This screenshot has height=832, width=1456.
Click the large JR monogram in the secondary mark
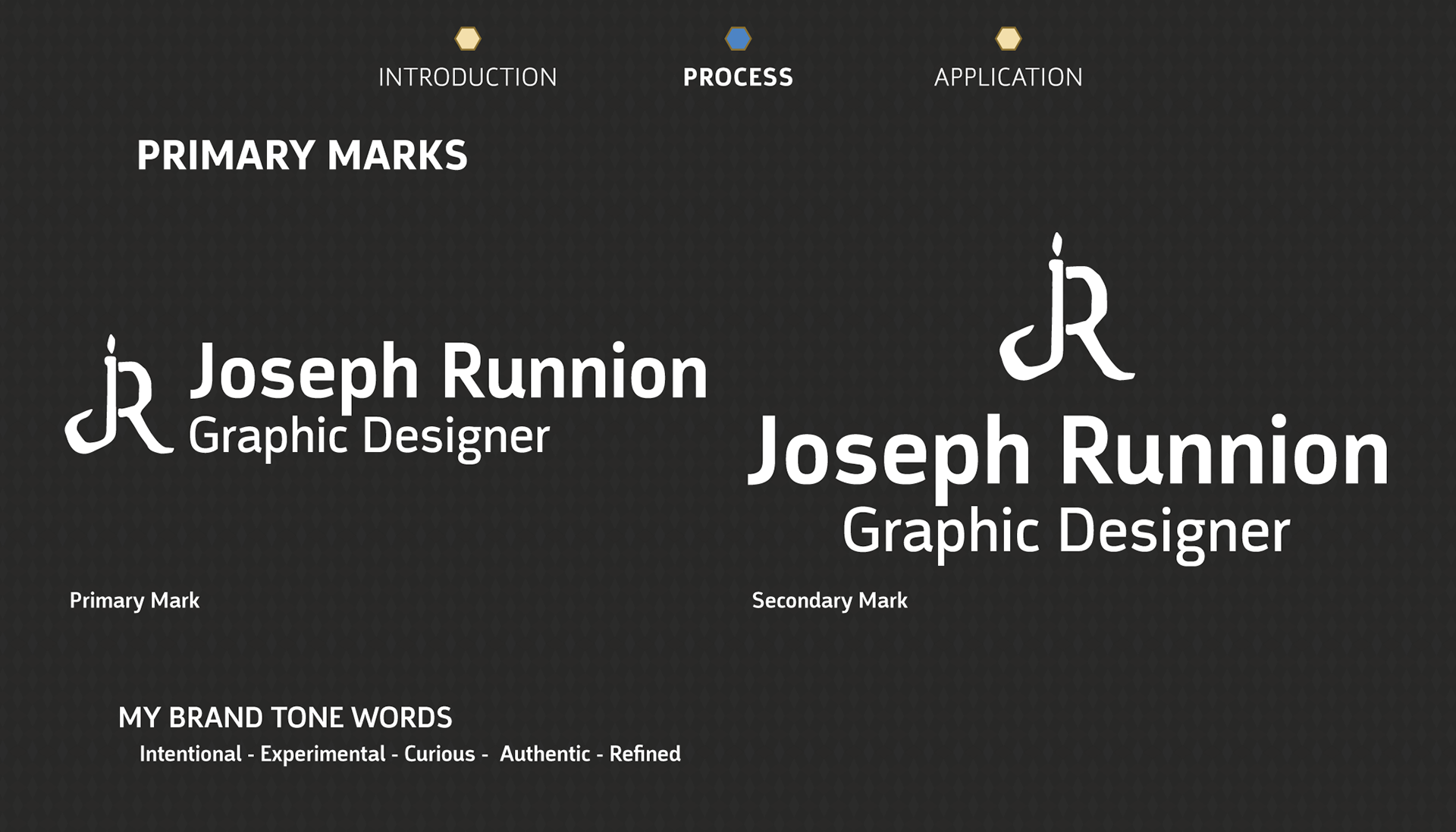[x=1067, y=306]
